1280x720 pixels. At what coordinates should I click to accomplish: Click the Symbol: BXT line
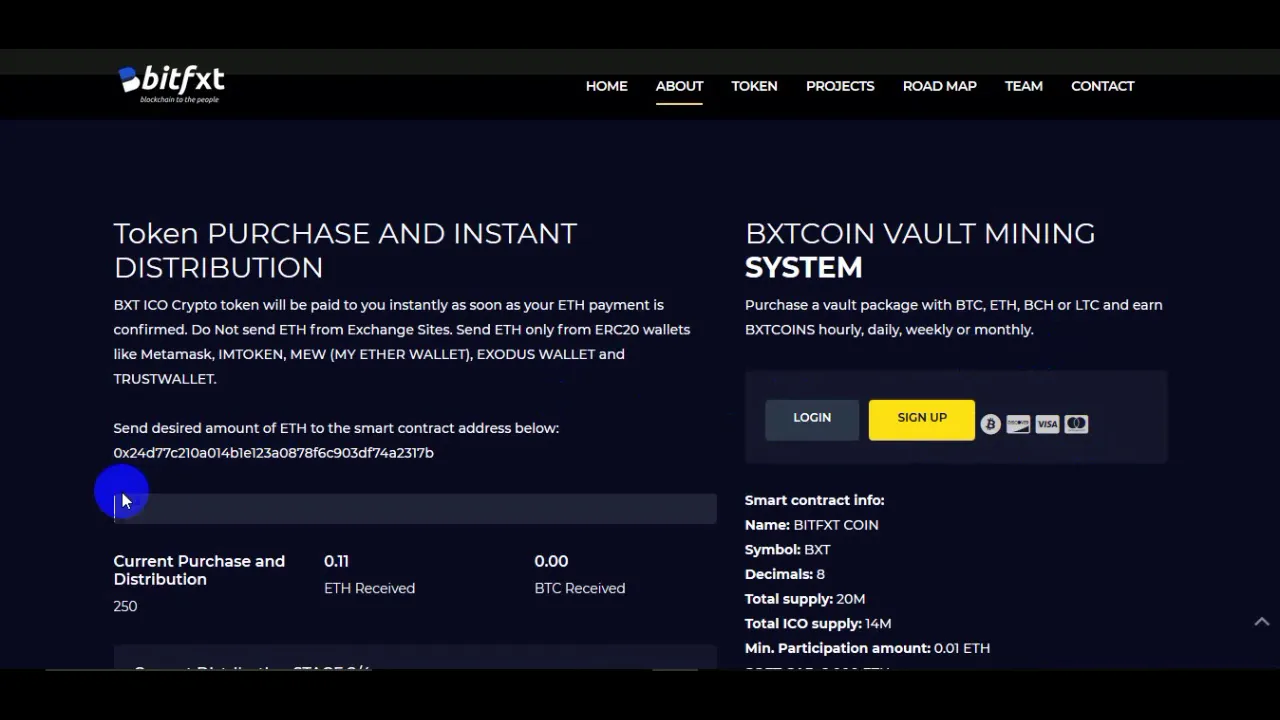coord(788,549)
